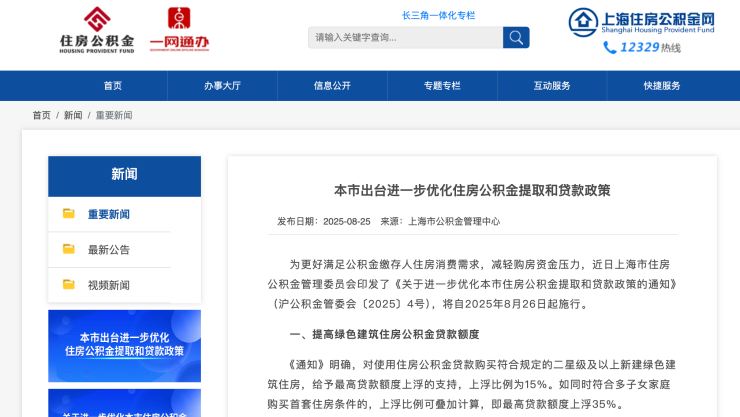Select 最新公告 in the sidebar
Viewport: 740px width, 417px height.
[x=109, y=250]
